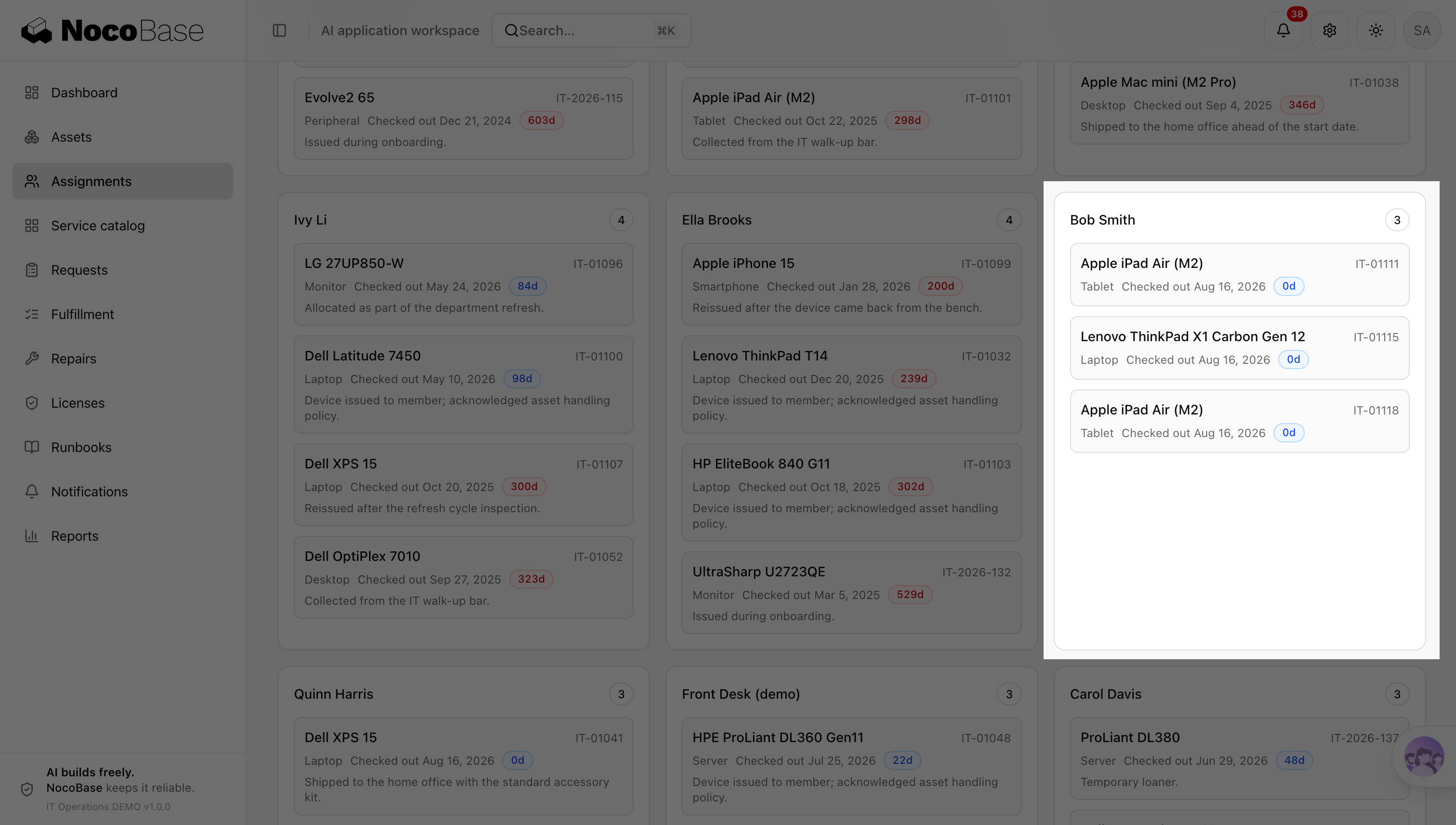Click the shield icon in sidebar footer

click(x=26, y=789)
